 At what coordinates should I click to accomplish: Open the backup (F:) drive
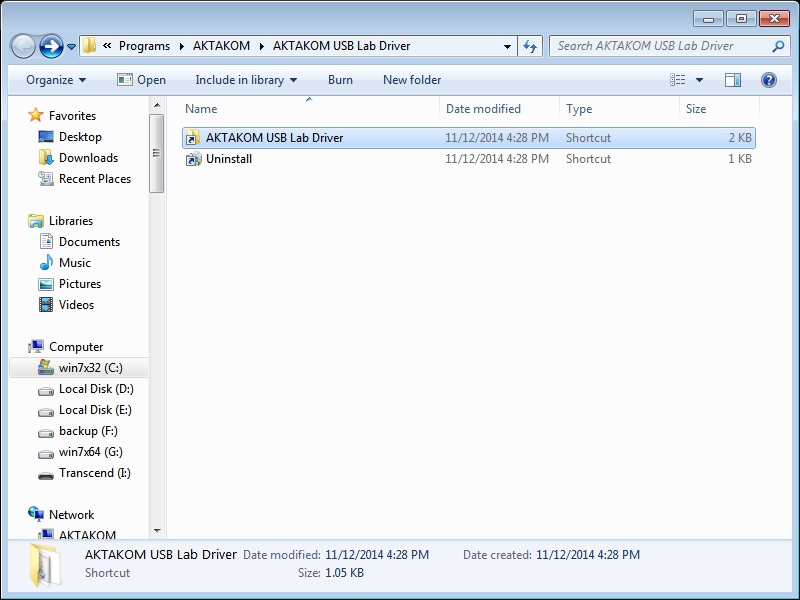point(88,431)
